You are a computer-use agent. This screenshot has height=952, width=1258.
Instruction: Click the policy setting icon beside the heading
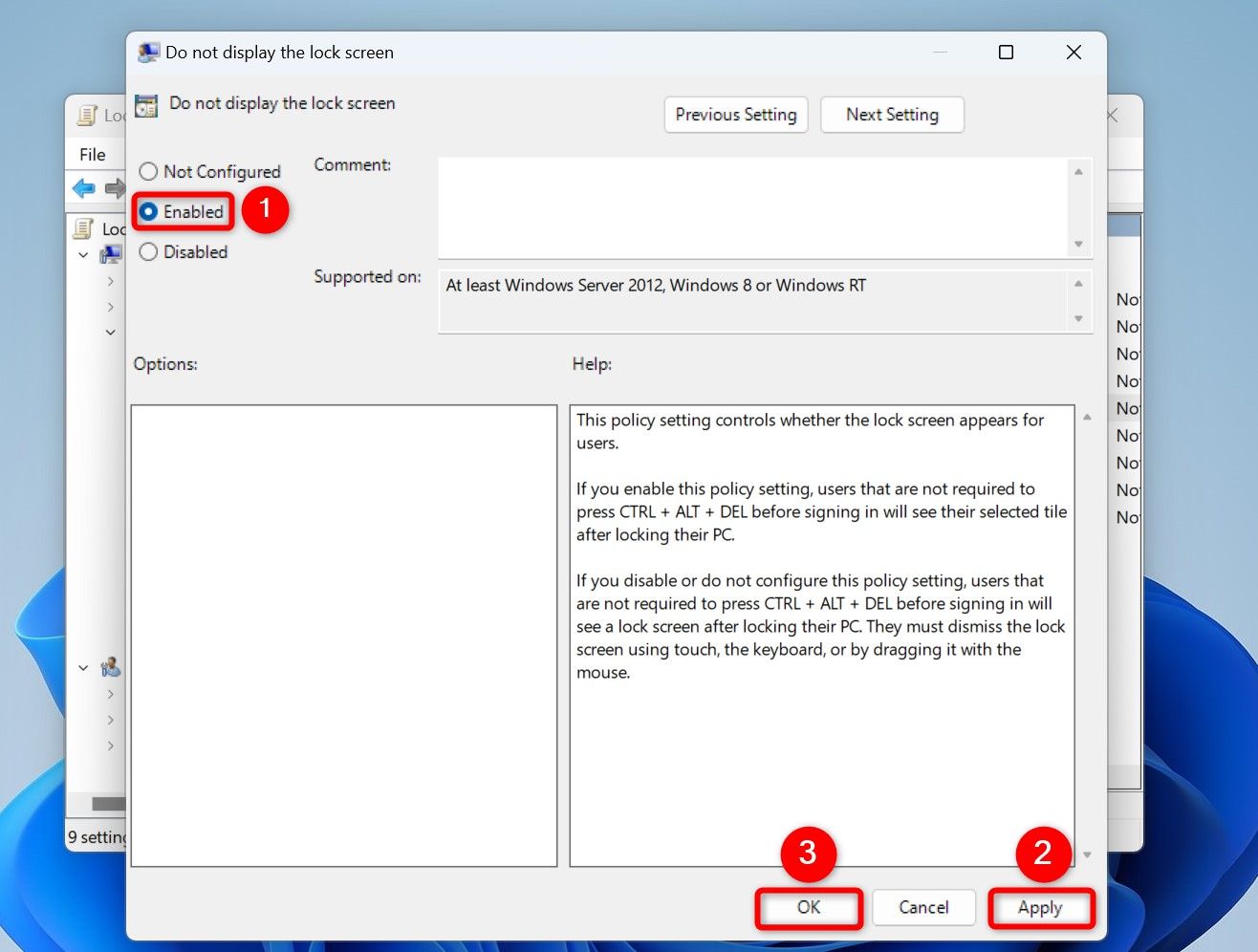point(146,105)
